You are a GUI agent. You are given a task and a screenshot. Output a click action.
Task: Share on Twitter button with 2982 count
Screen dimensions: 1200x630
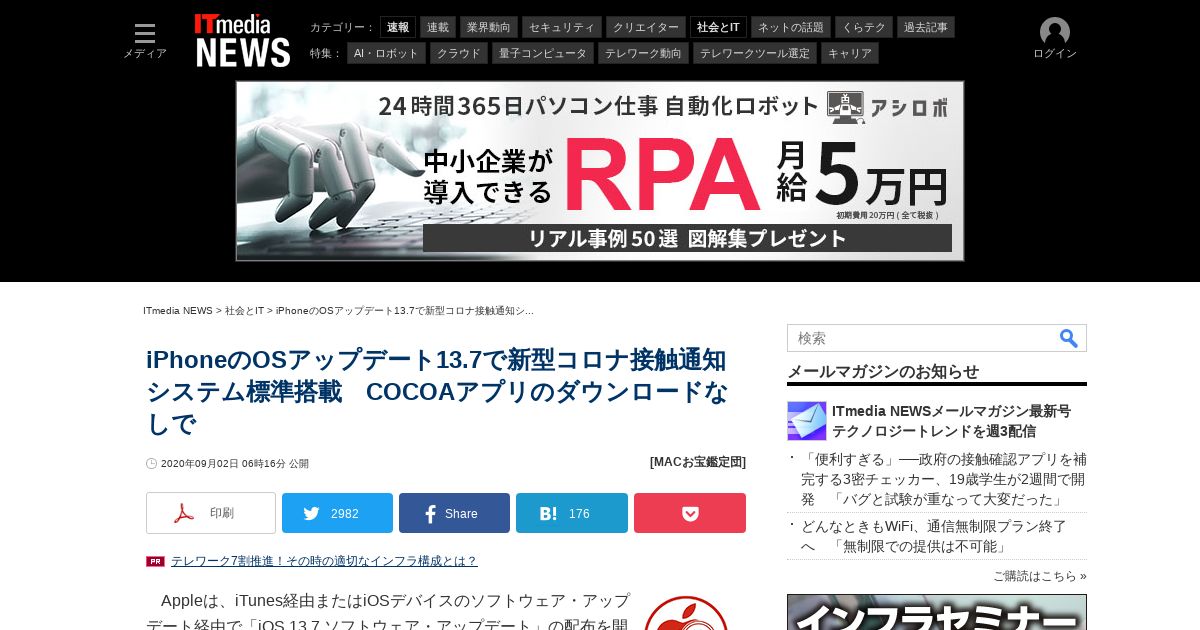[337, 513]
